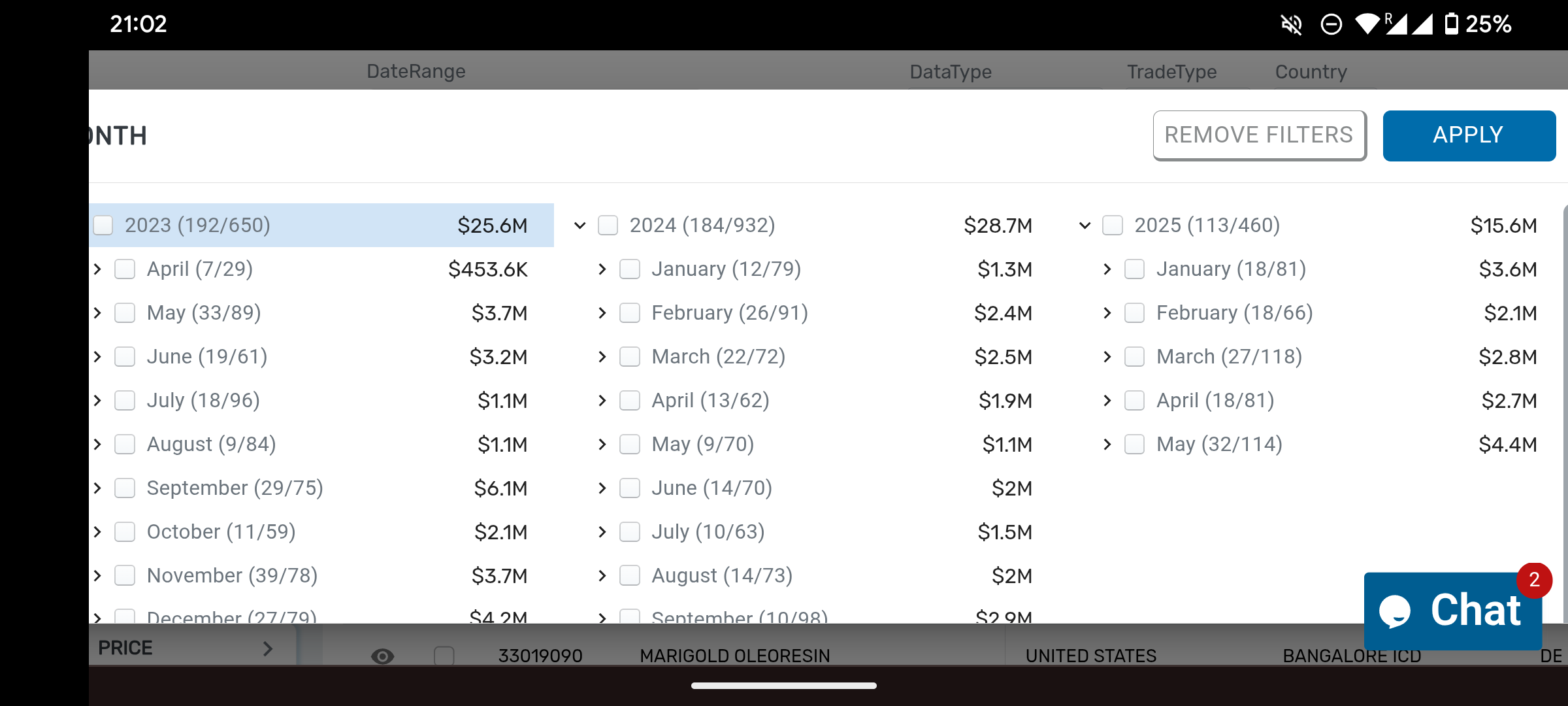Tap the battery indicator icon
The image size is (1568, 706).
1451,24
